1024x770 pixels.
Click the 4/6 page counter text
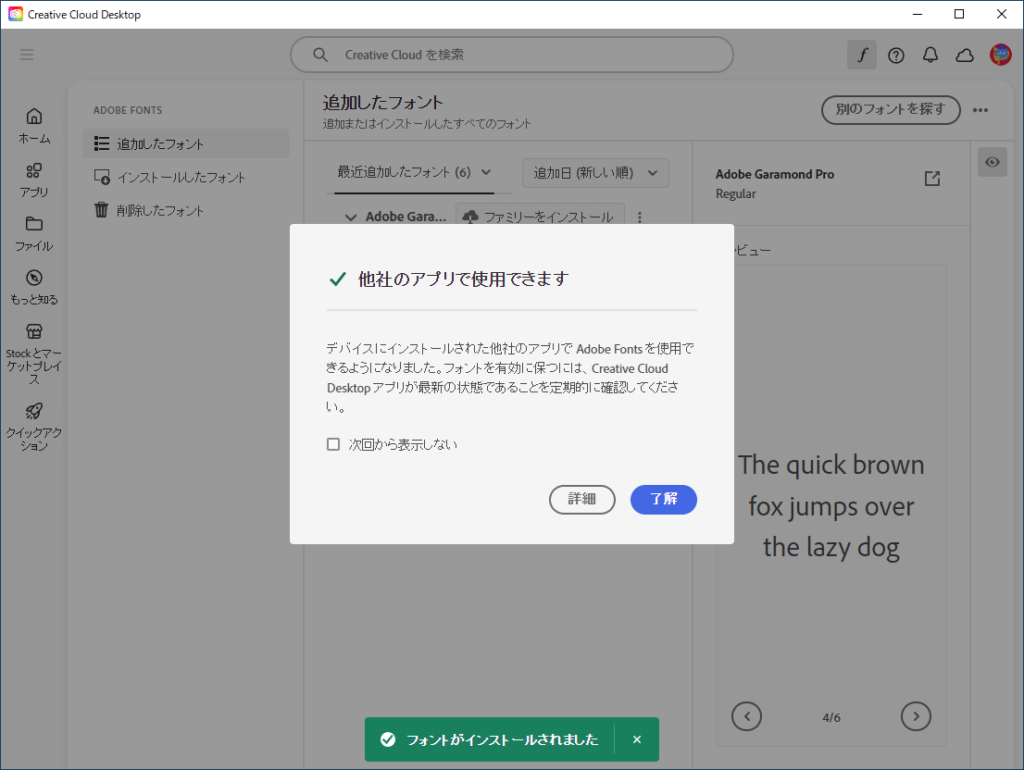(831, 717)
